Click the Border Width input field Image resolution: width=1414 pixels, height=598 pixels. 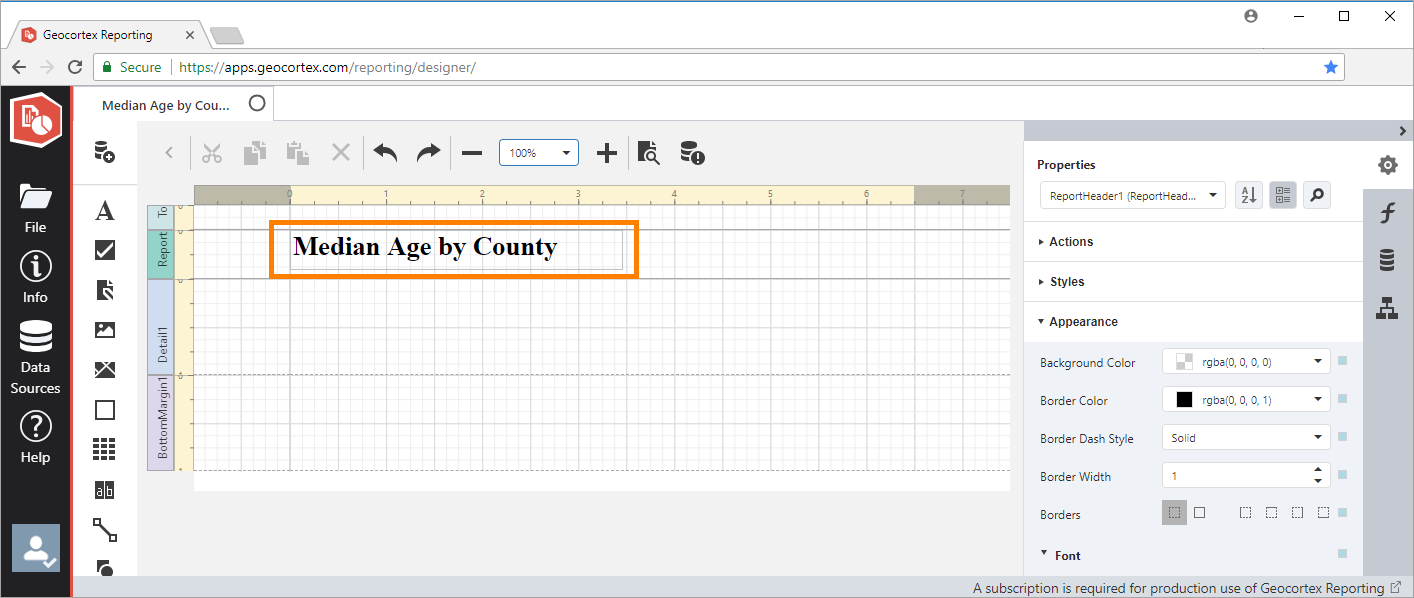[x=1235, y=476]
